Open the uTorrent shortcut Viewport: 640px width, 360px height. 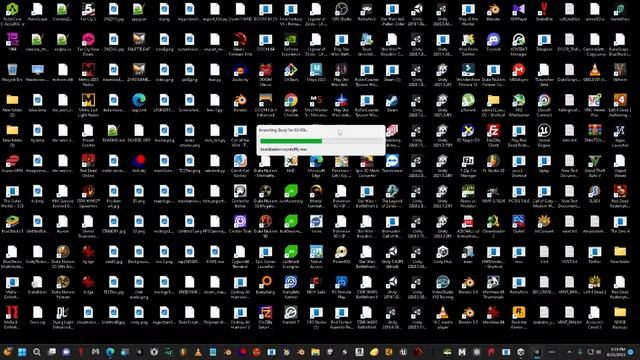pyautogui.click(x=468, y=103)
